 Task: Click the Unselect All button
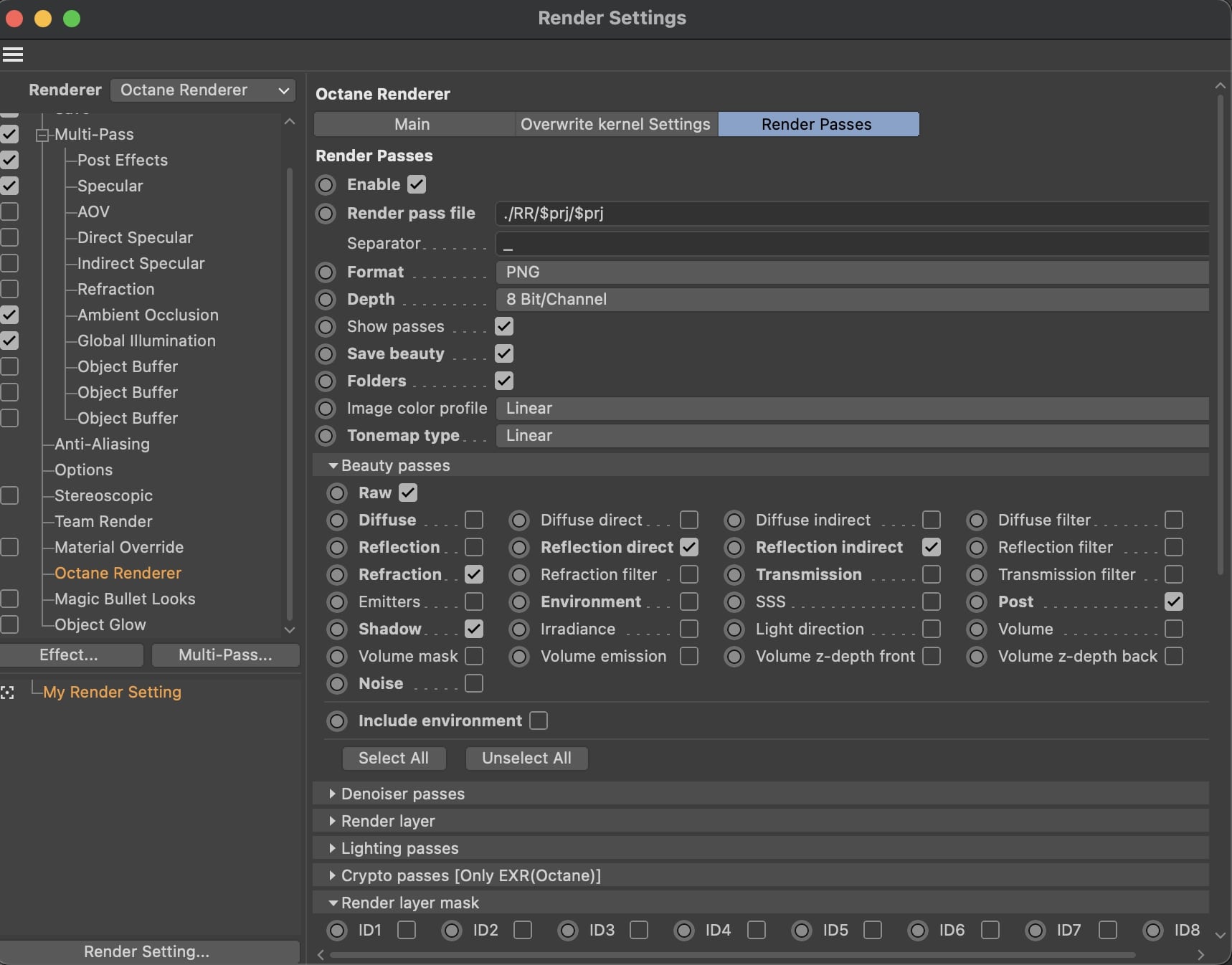coord(526,758)
